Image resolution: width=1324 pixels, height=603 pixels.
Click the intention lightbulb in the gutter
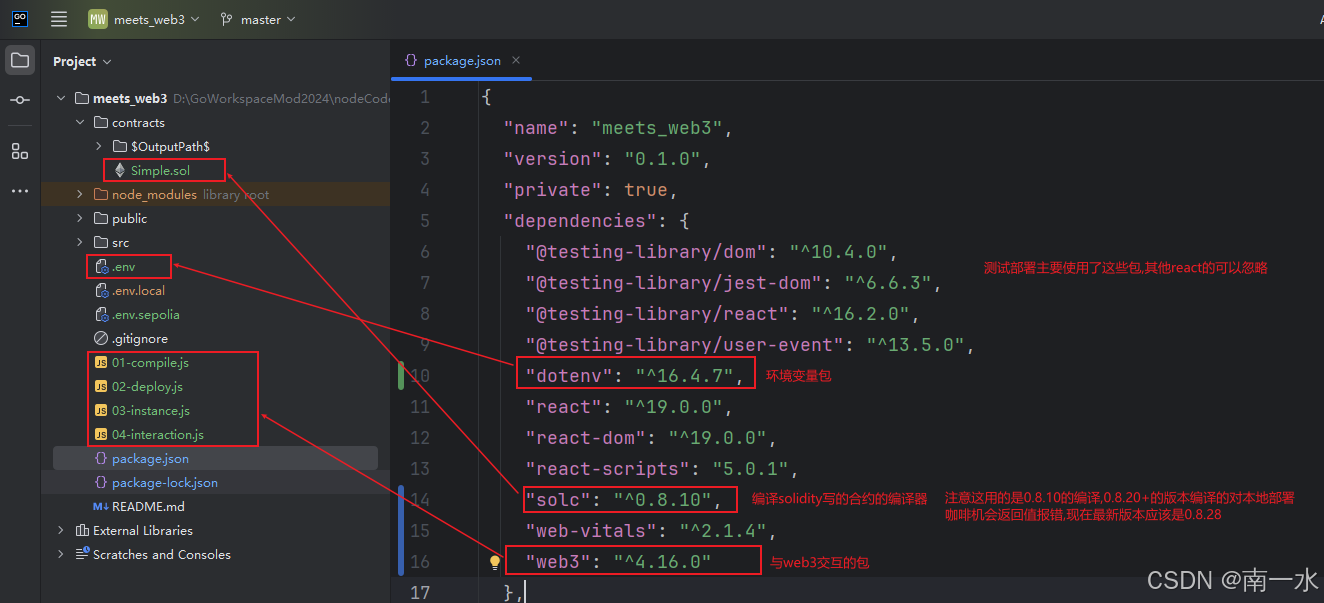[494, 563]
